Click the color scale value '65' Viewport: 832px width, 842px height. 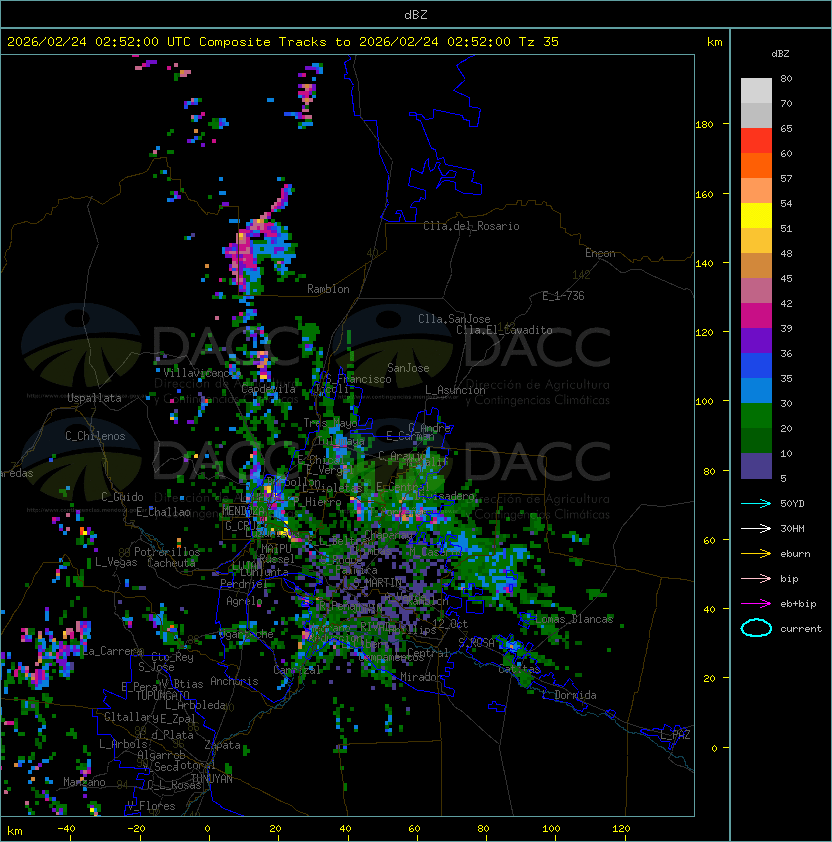click(786, 128)
